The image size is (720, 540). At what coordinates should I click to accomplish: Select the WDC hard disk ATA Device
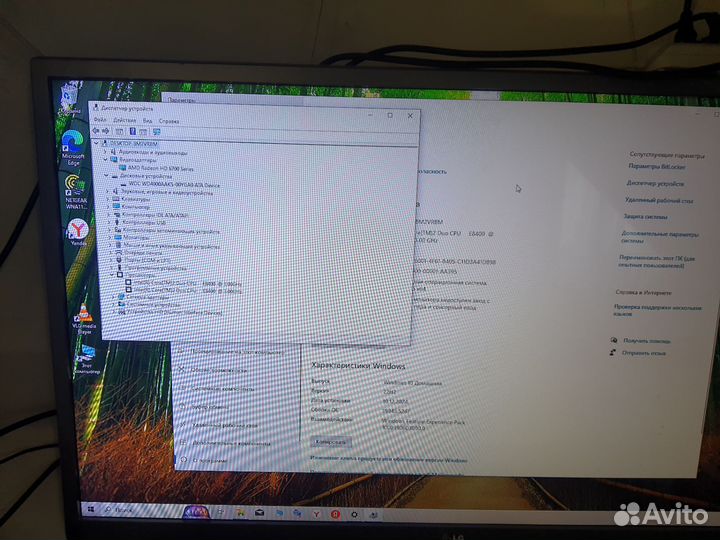coord(174,184)
